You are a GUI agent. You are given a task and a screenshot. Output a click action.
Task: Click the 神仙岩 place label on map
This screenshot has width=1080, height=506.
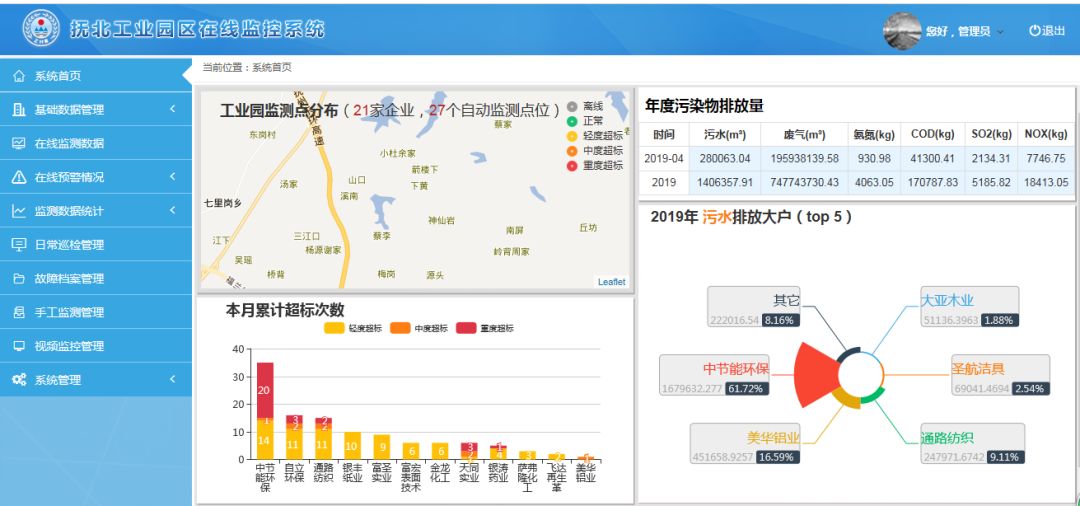click(441, 220)
